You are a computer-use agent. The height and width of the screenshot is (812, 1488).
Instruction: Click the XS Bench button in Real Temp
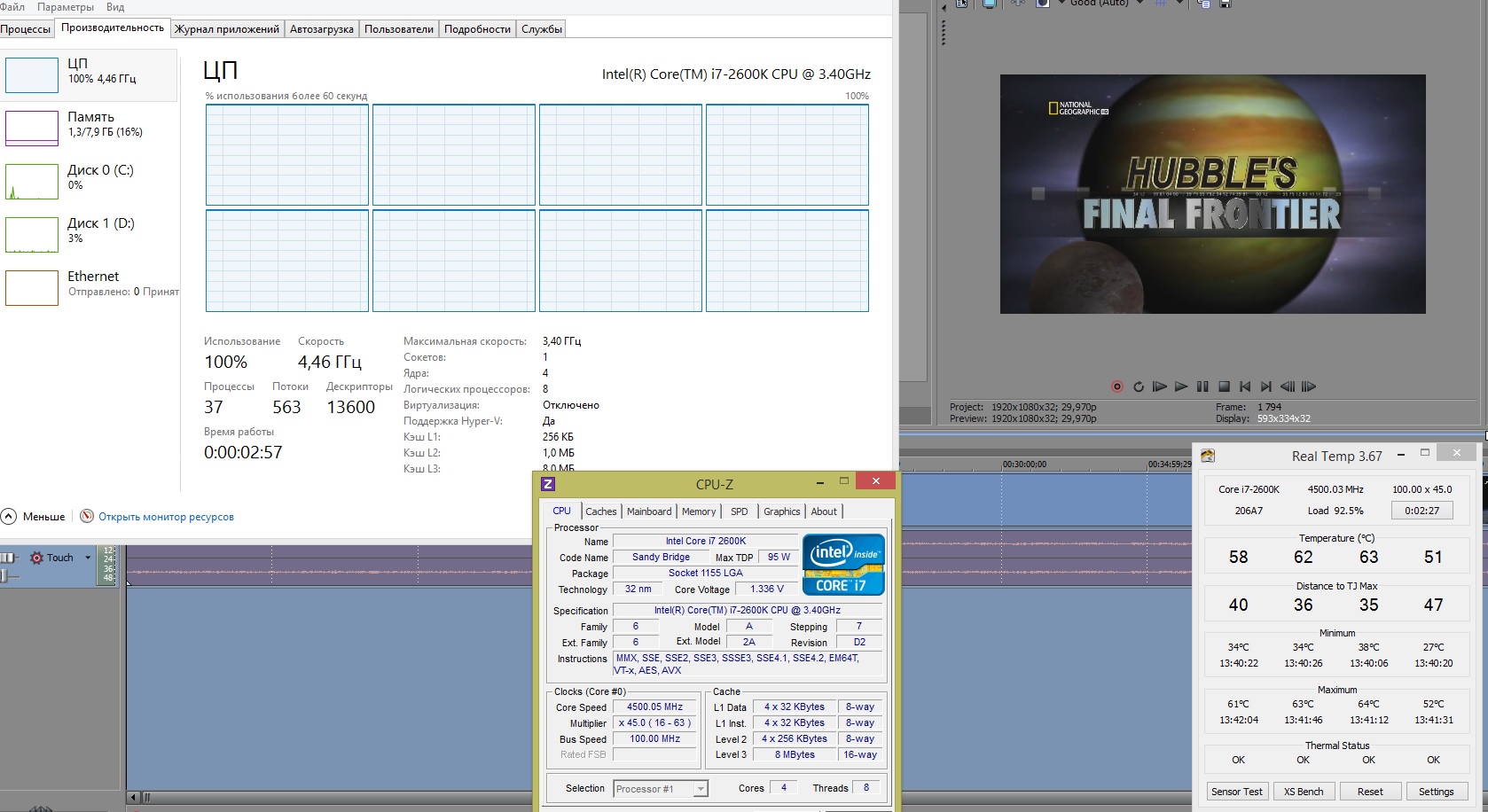point(1304,792)
